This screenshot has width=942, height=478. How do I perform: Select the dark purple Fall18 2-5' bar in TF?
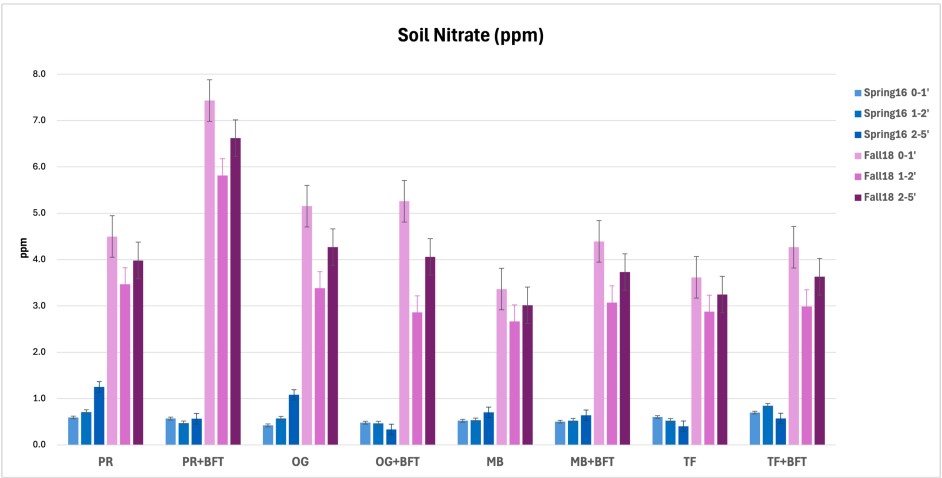[722, 369]
